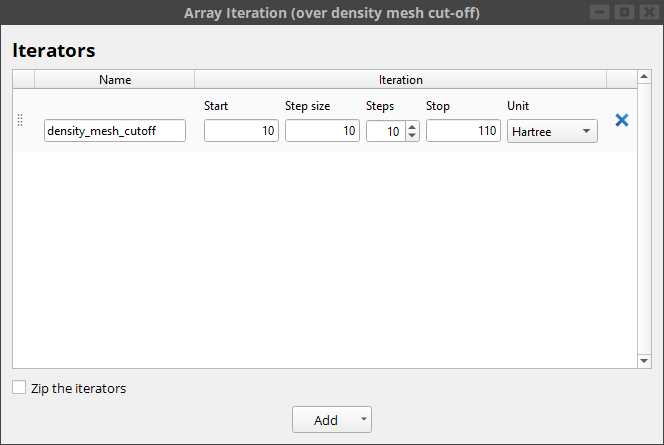The width and height of the screenshot is (664, 445).
Task: Open the Hartree unit dropdown
Action: (x=552, y=131)
